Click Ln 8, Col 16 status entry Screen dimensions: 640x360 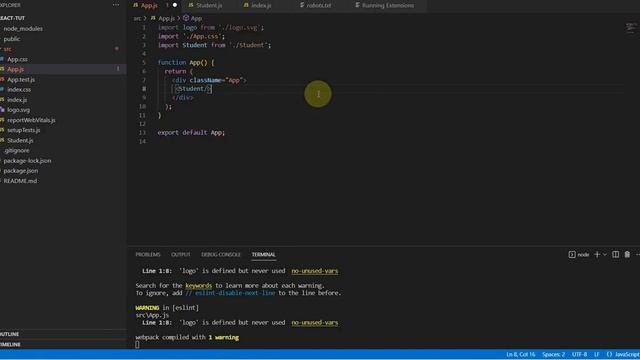[x=520, y=354]
